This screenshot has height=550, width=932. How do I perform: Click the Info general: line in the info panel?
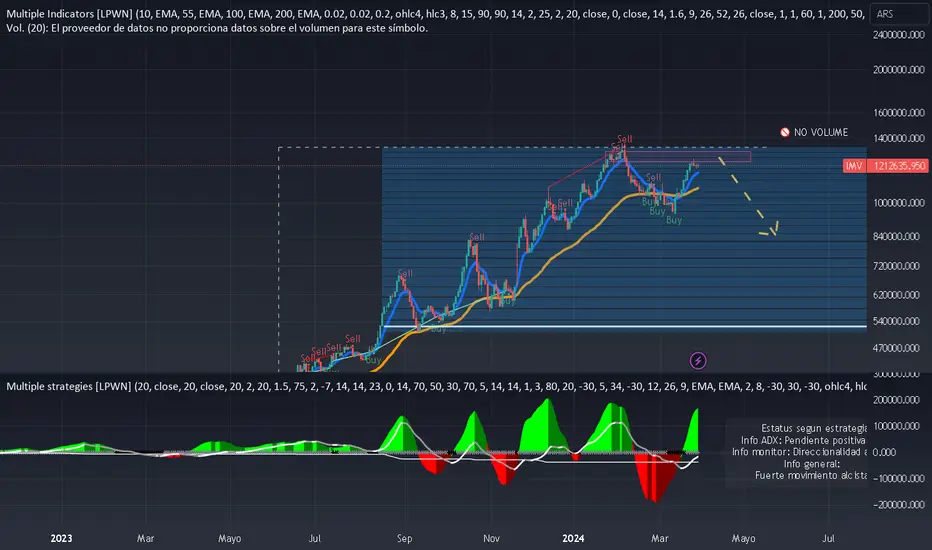811,464
